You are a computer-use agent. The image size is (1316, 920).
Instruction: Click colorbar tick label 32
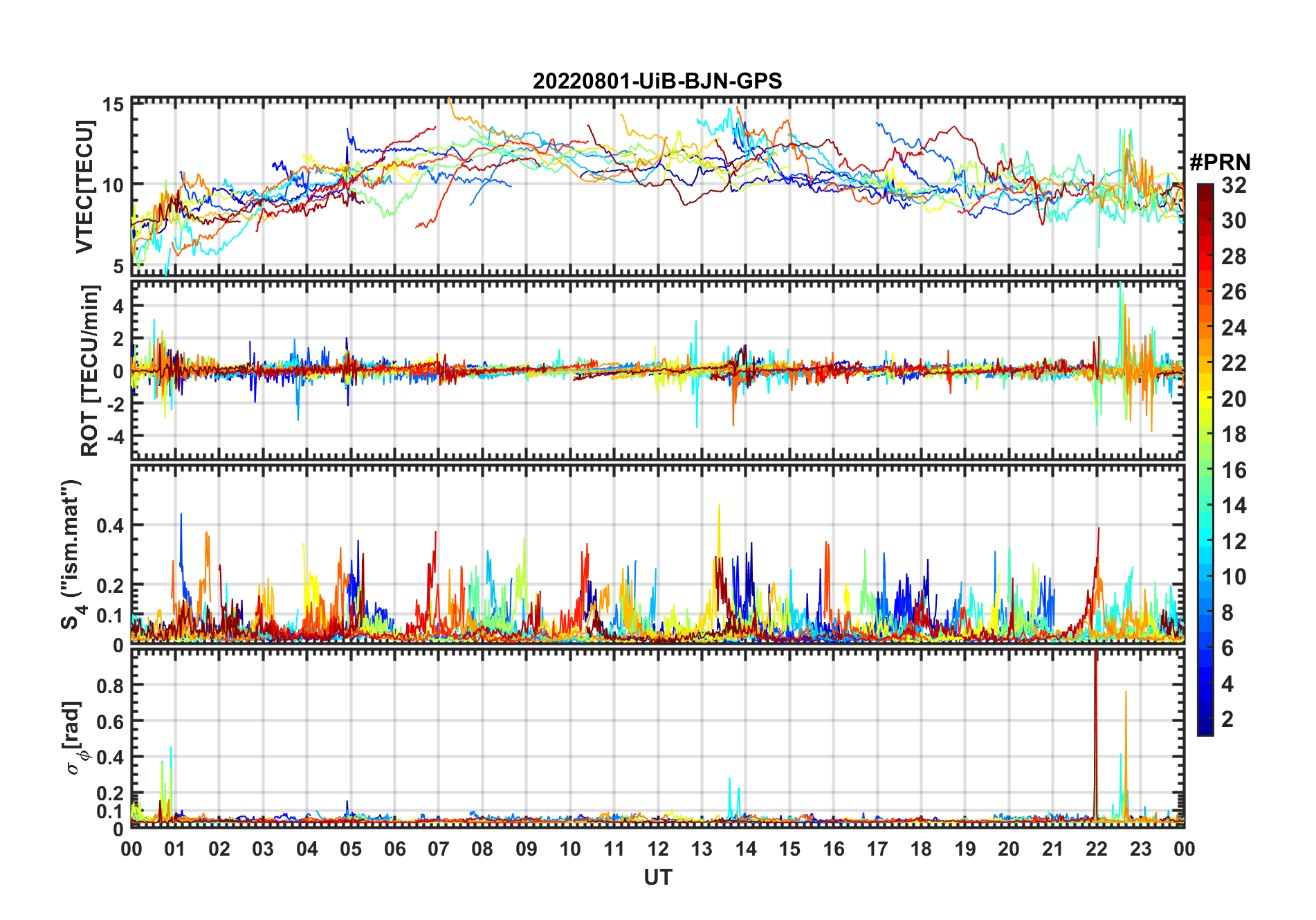[1234, 185]
